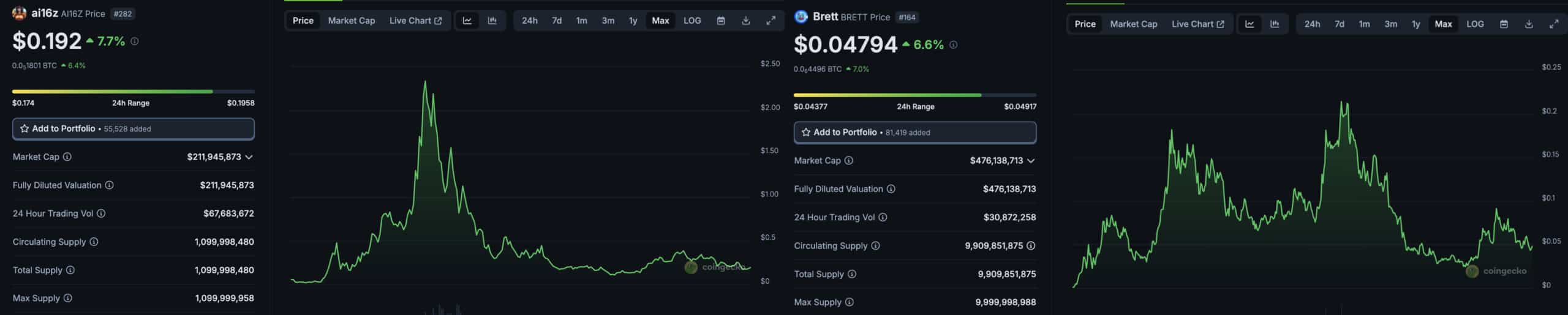Select 7d range on Brett chart
This screenshot has height=315, width=1568.
pyautogui.click(x=1340, y=24)
